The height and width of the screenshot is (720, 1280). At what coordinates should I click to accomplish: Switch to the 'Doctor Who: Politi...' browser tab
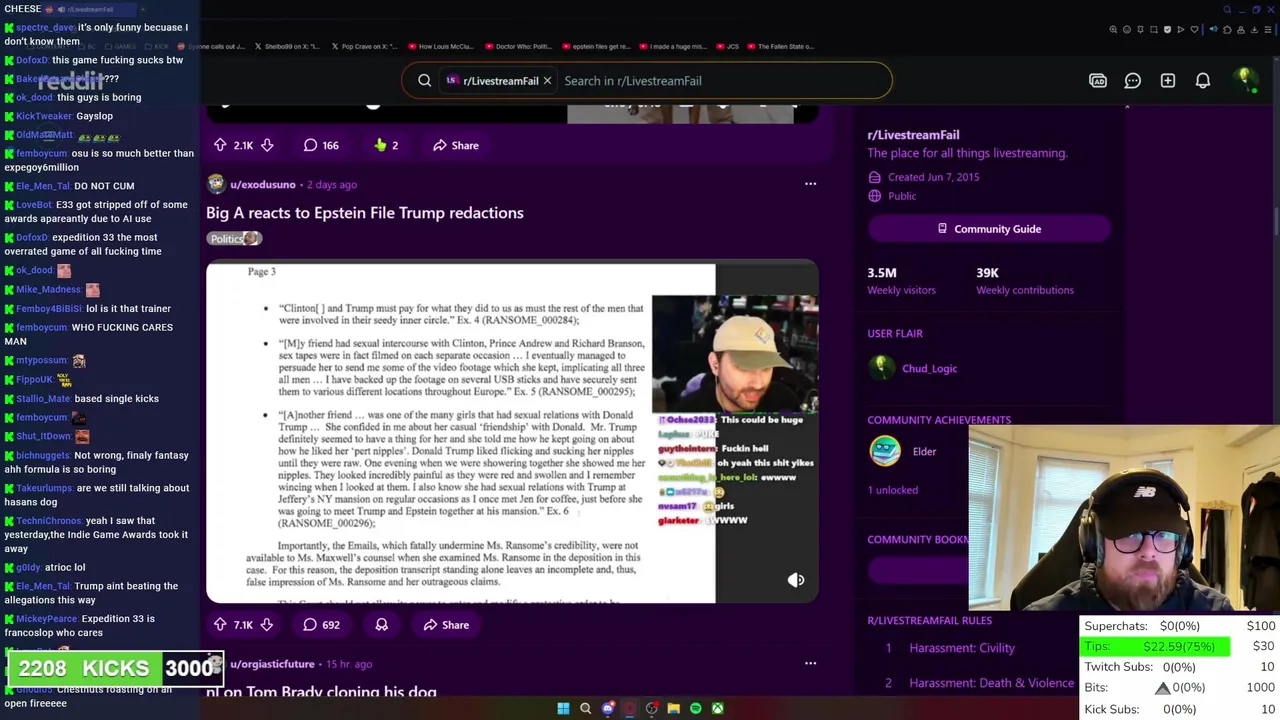point(517,46)
